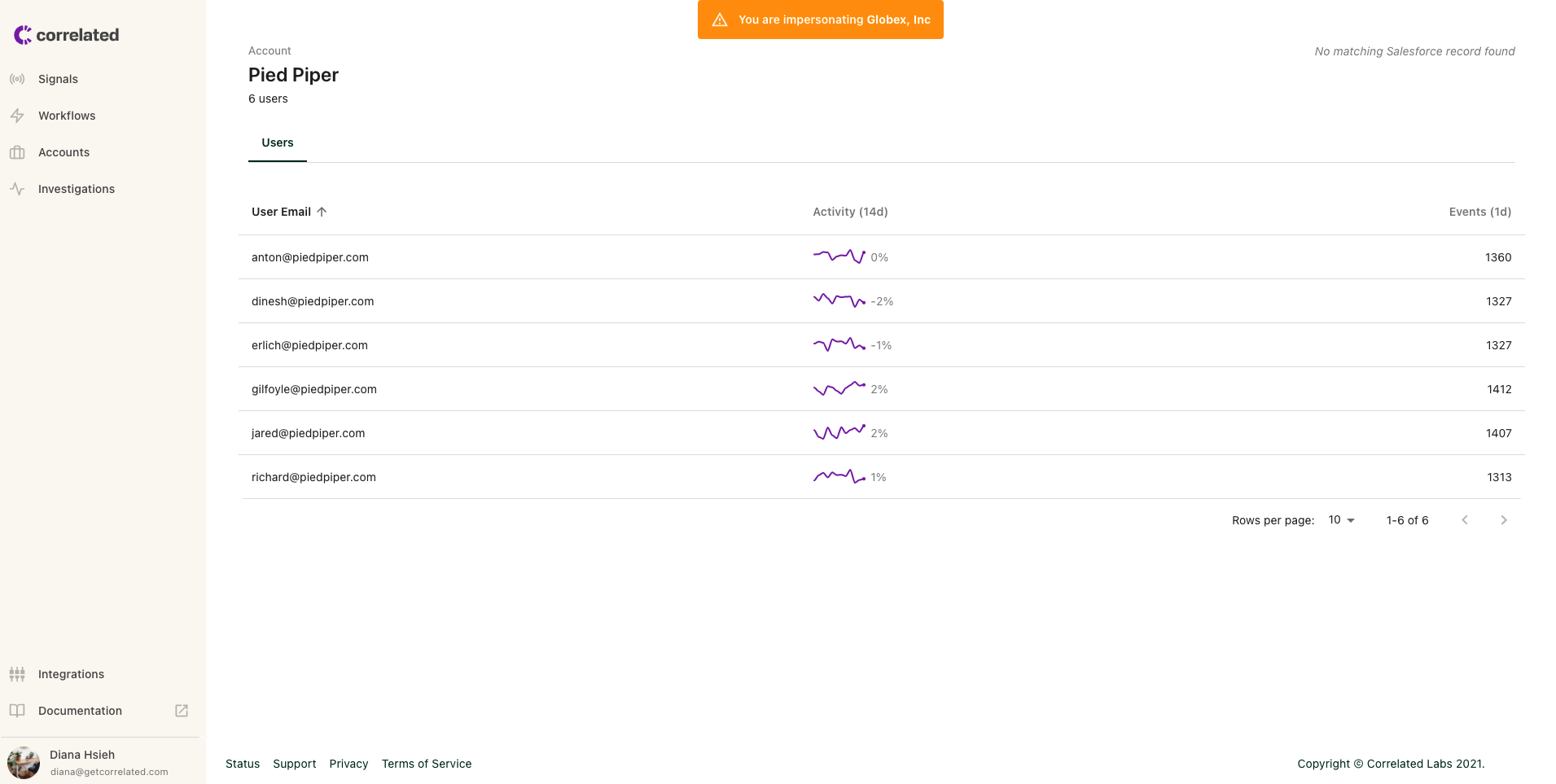The width and height of the screenshot is (1556, 784).
Task: Select dinesh@piedpiper.com
Action: click(313, 301)
